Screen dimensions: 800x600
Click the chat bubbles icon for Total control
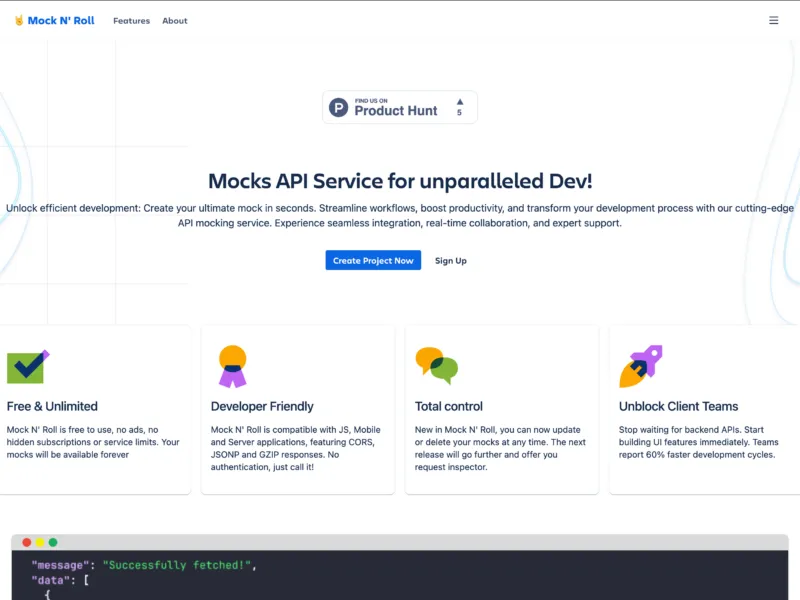pos(436,366)
